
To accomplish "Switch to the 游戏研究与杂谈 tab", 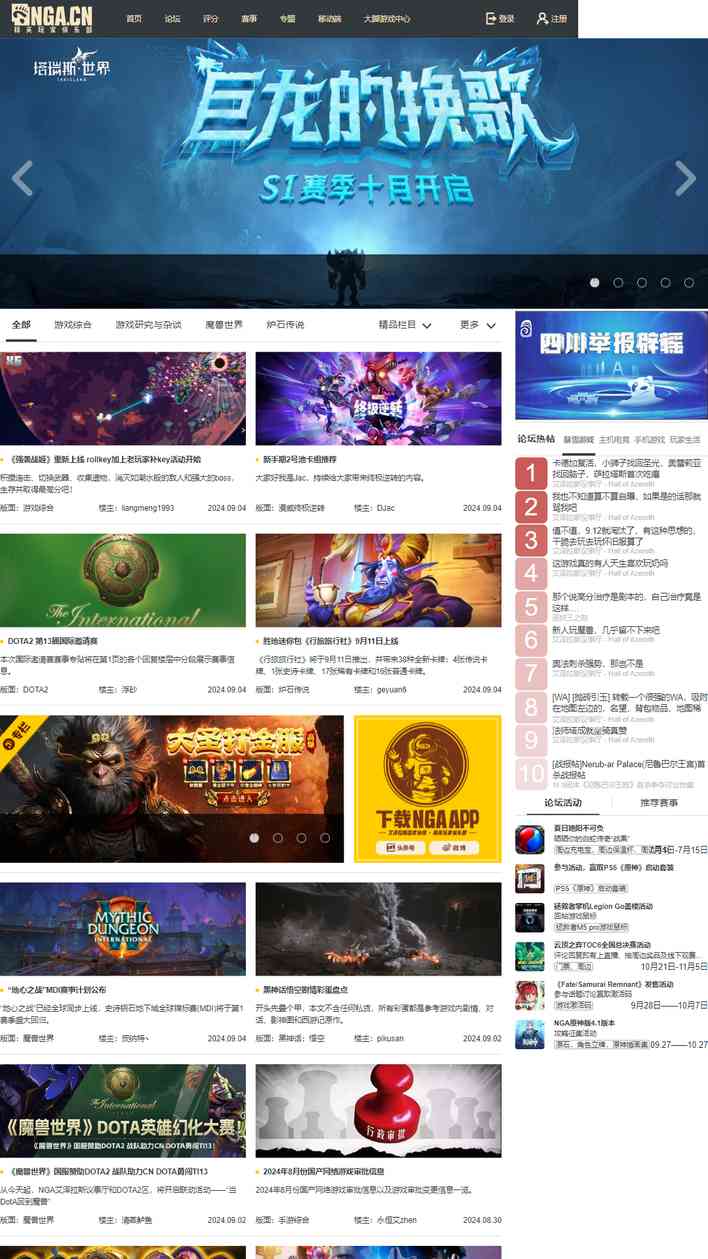I will (148, 325).
